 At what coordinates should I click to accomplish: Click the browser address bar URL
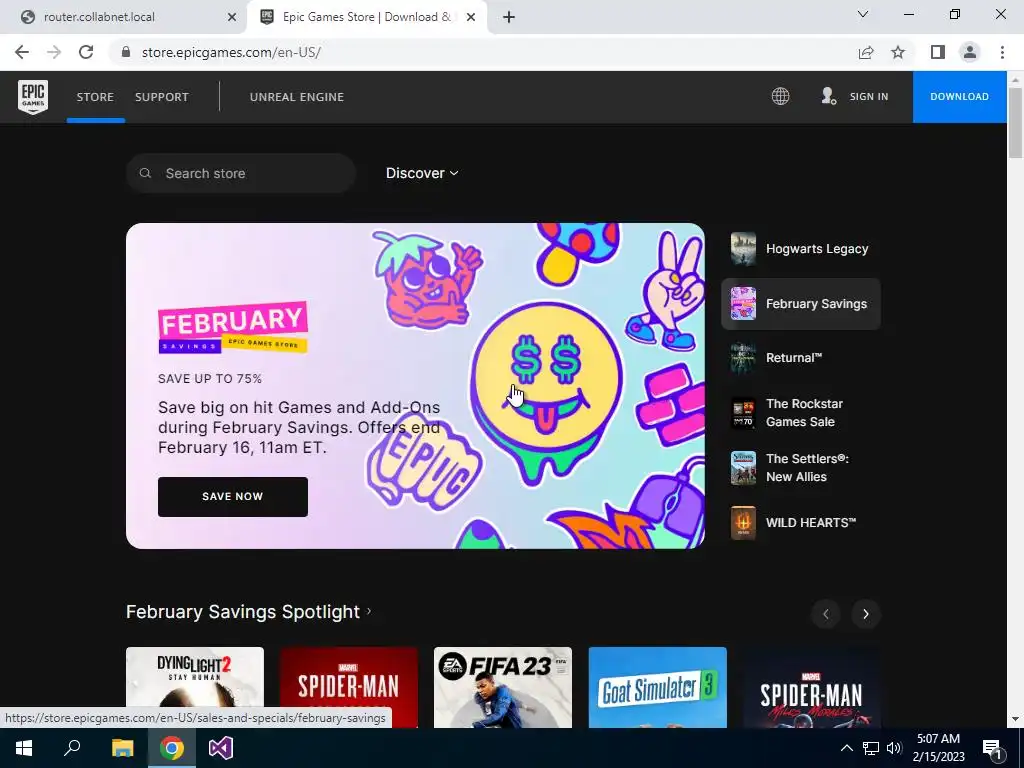[231, 52]
